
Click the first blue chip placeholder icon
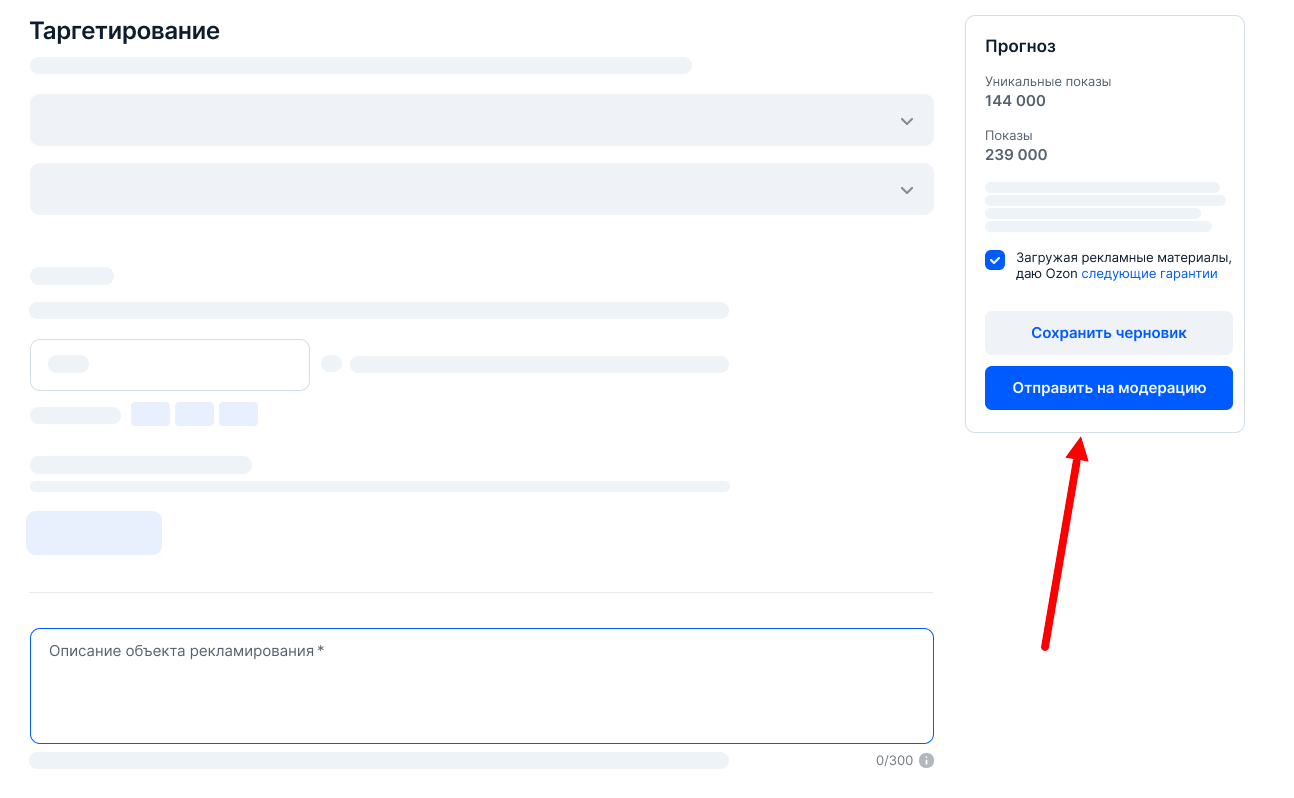pyautogui.click(x=150, y=413)
